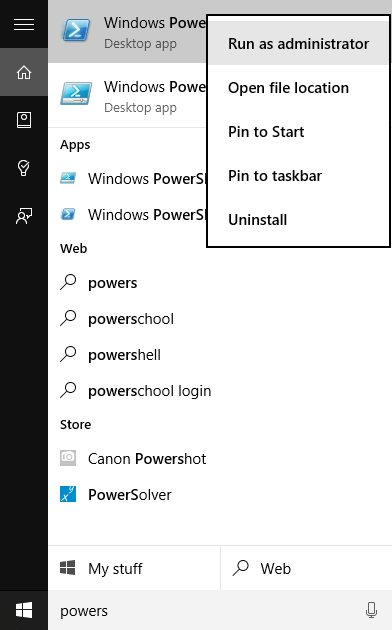392x630 pixels.
Task: Open the second Windows PowerShell desktop app result
Action: (127, 96)
